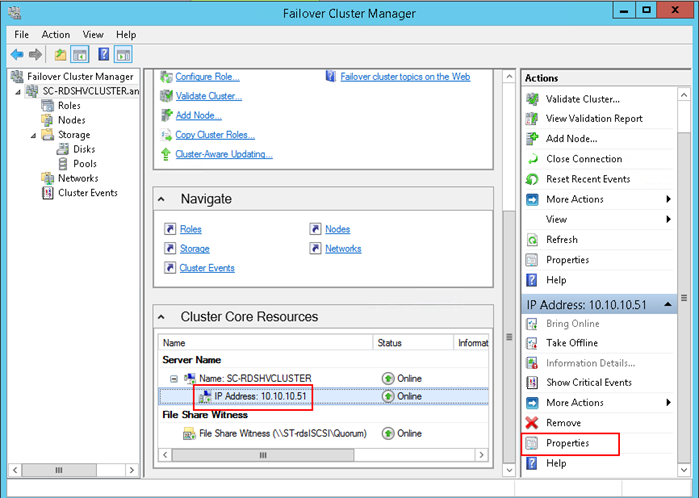699x498 pixels.
Task: Click Reset Recent Events action
Action: coord(588,179)
